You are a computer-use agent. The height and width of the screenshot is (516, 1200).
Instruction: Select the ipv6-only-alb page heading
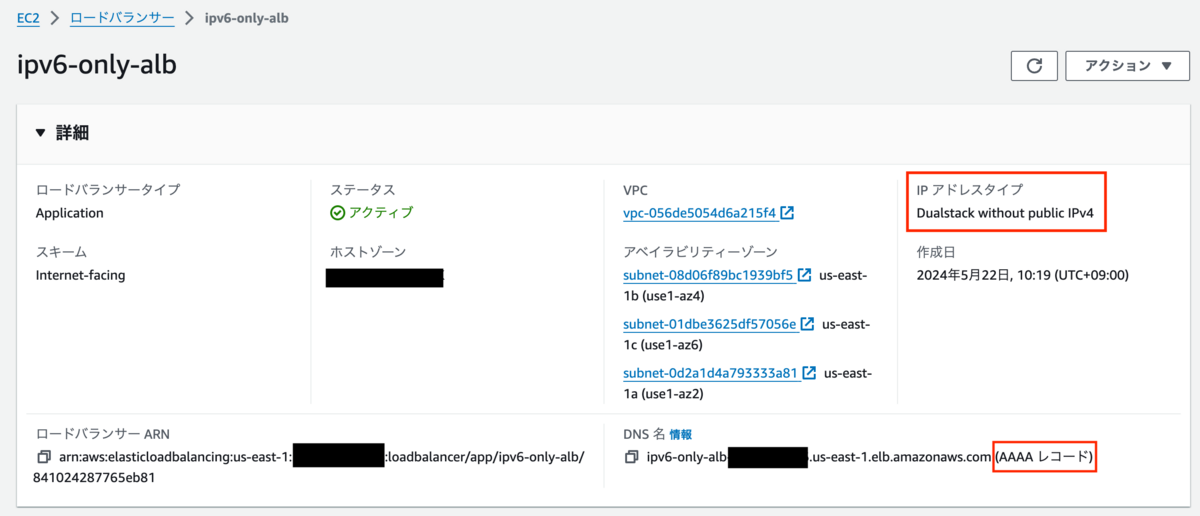(x=97, y=64)
